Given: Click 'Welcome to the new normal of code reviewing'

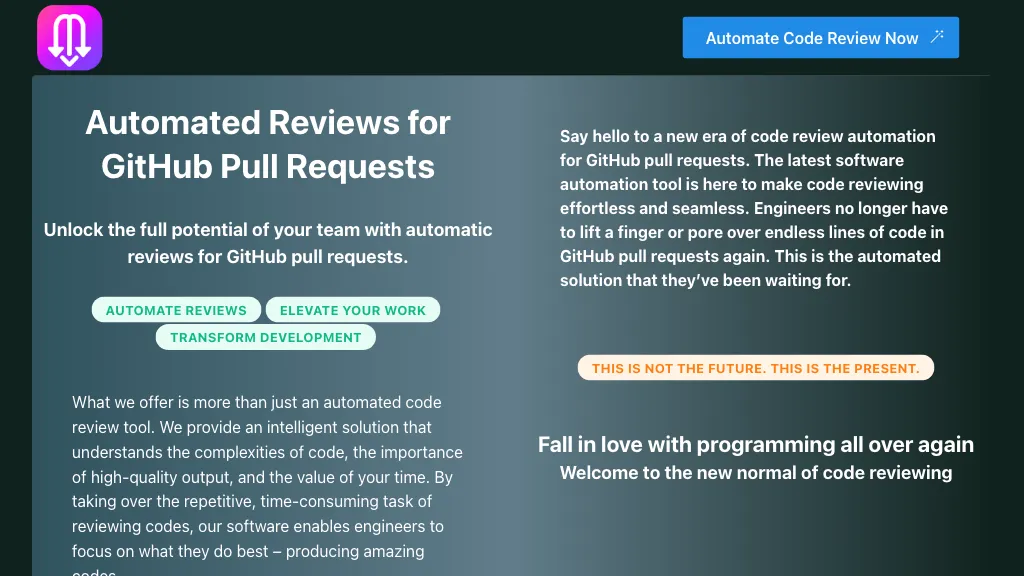Looking at the screenshot, I should tap(756, 473).
